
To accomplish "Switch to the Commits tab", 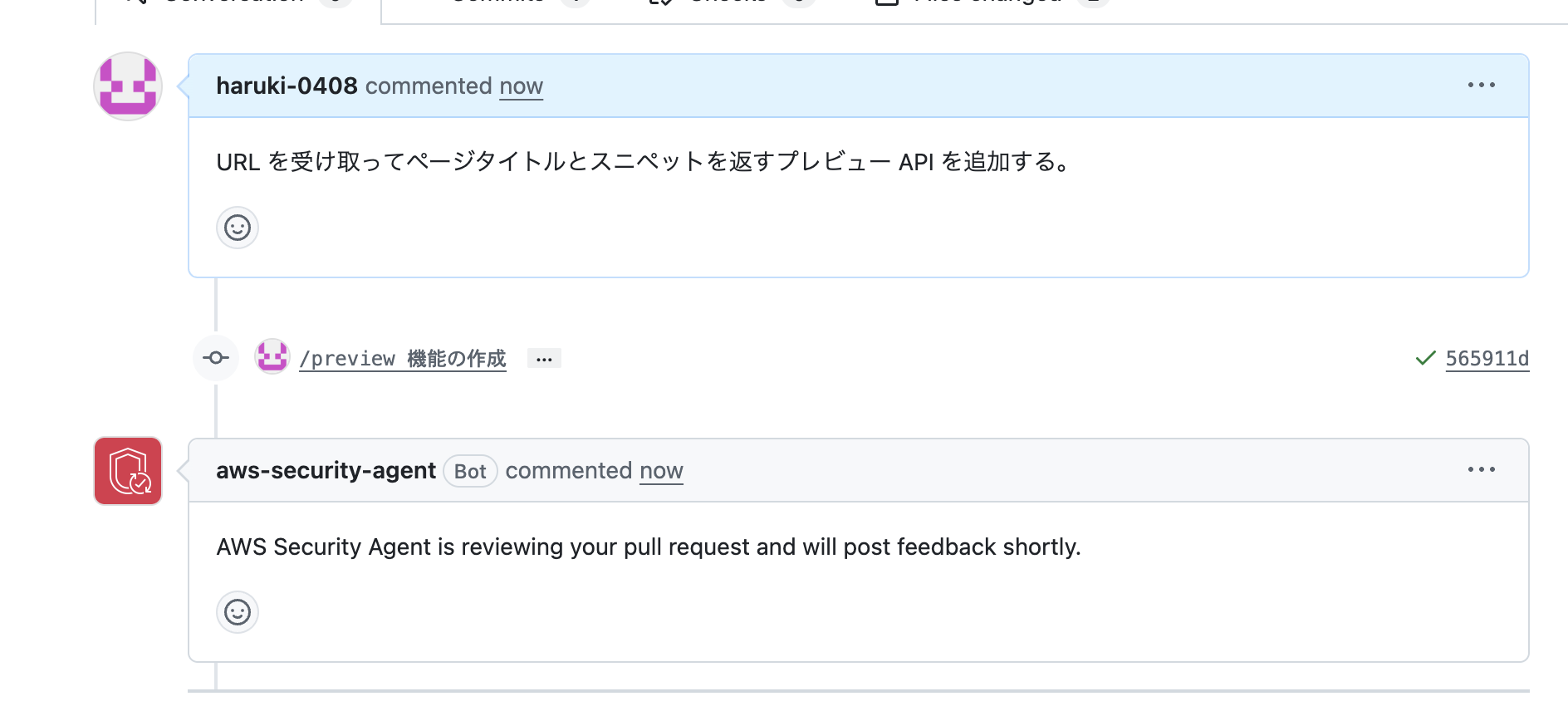I will click(x=497, y=2).
